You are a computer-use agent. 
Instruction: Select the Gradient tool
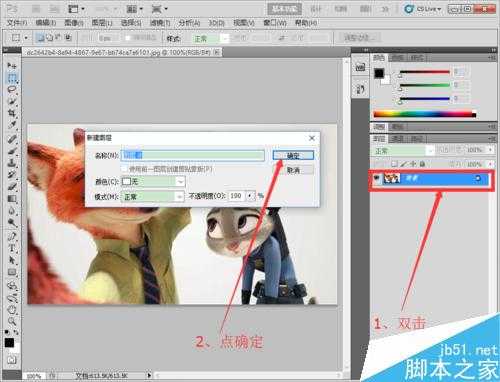[x=12, y=199]
